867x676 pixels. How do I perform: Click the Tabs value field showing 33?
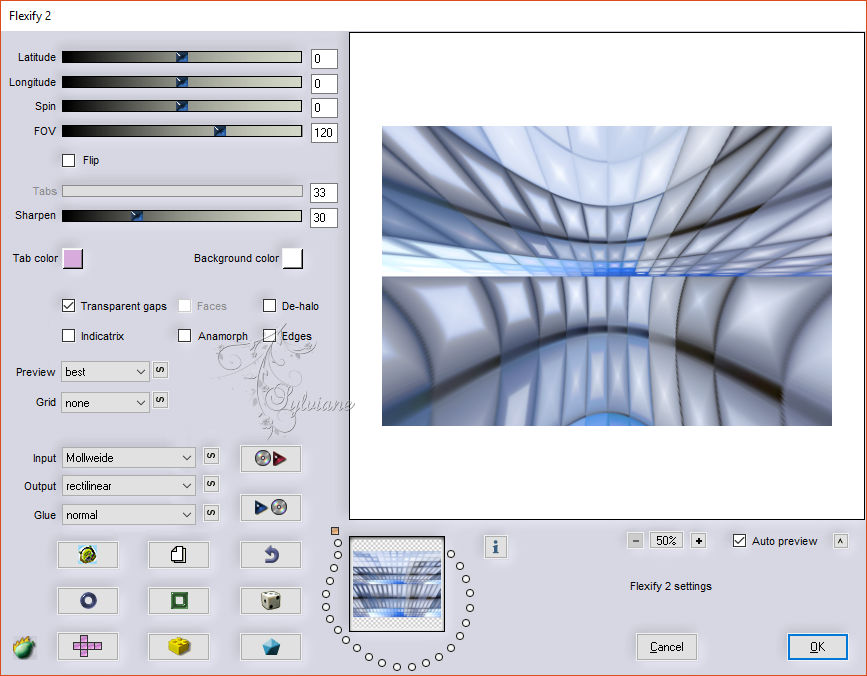coord(324,193)
